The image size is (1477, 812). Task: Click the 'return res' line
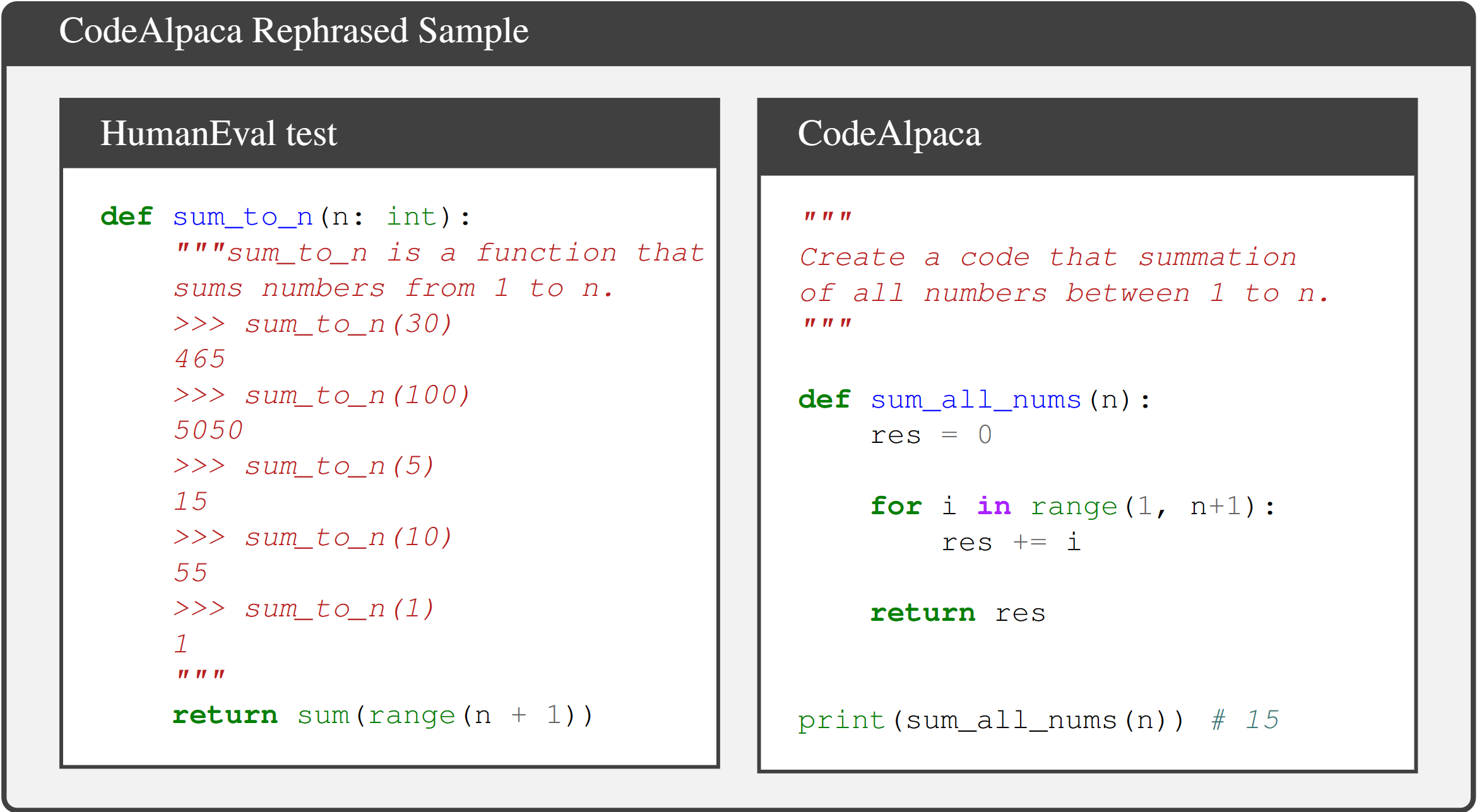957,613
